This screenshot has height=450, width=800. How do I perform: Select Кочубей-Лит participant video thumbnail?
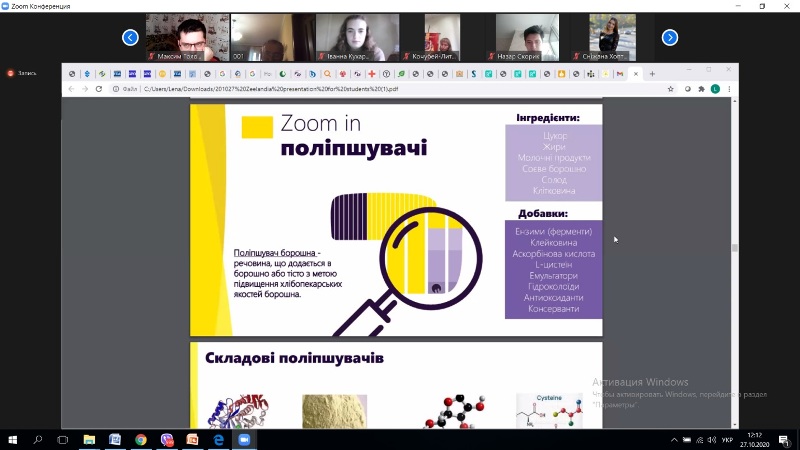(x=442, y=37)
